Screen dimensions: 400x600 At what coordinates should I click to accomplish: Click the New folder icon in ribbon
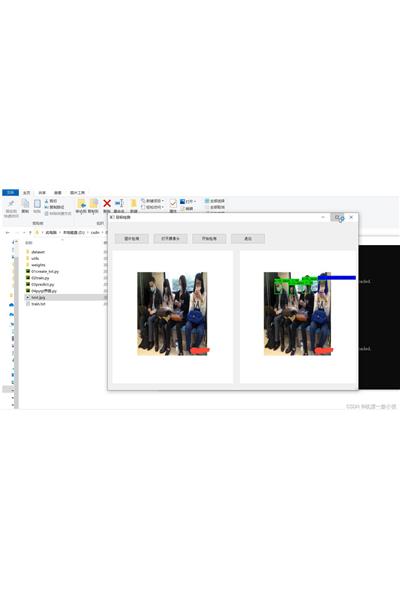click(134, 204)
